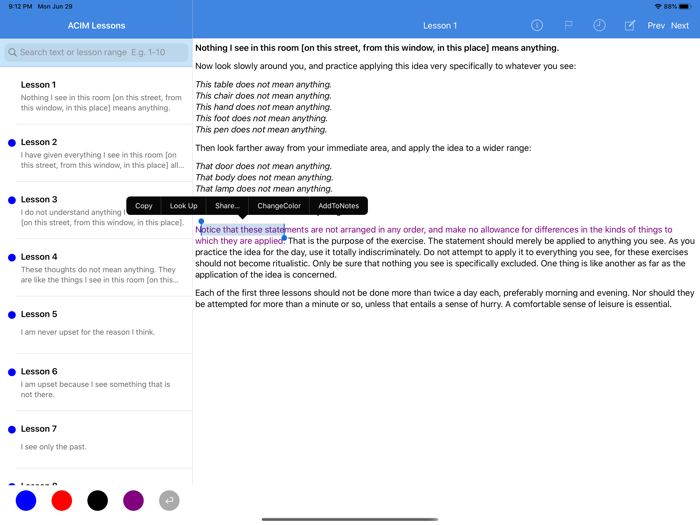
Task: Go to the Next lesson
Action: (679, 25)
